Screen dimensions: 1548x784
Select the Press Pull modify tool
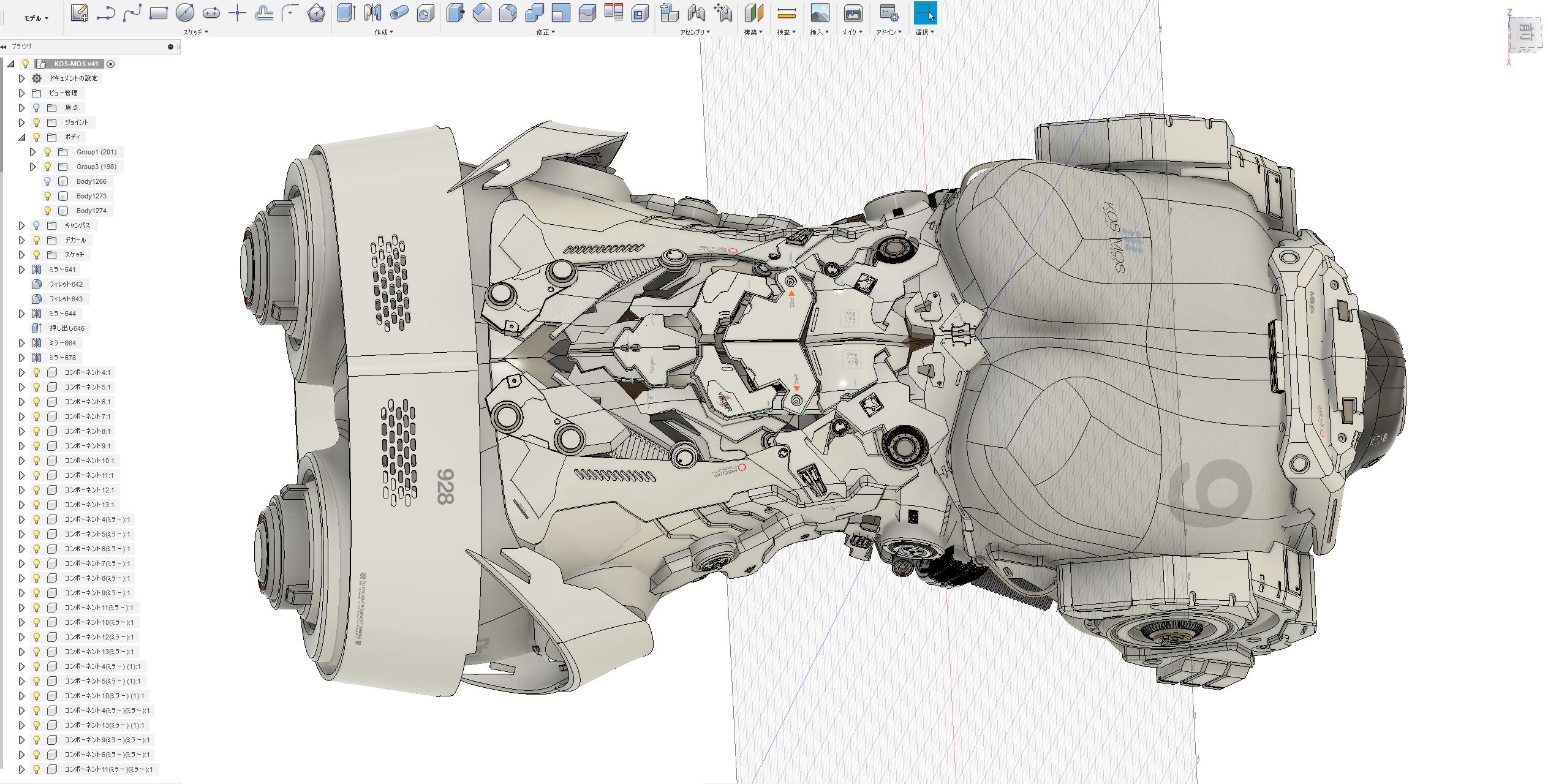(455, 13)
